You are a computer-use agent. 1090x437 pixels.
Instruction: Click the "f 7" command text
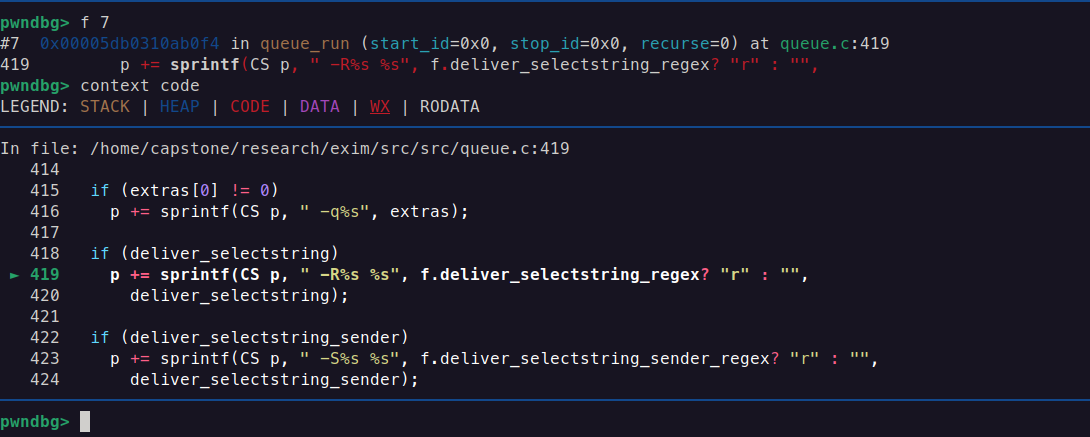coord(93,21)
